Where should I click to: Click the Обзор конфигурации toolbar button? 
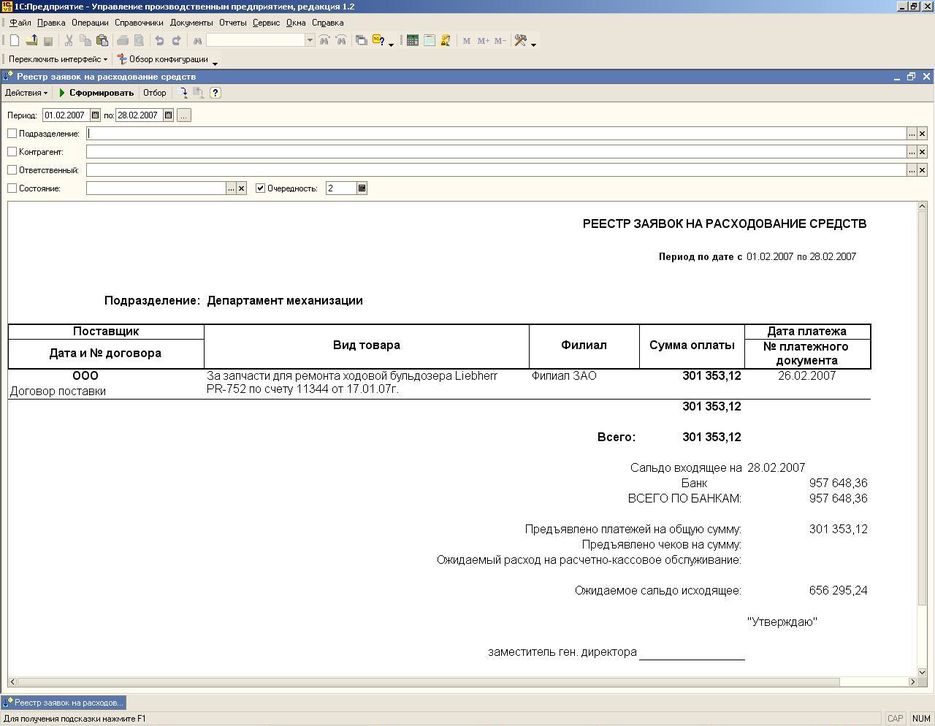163,59
